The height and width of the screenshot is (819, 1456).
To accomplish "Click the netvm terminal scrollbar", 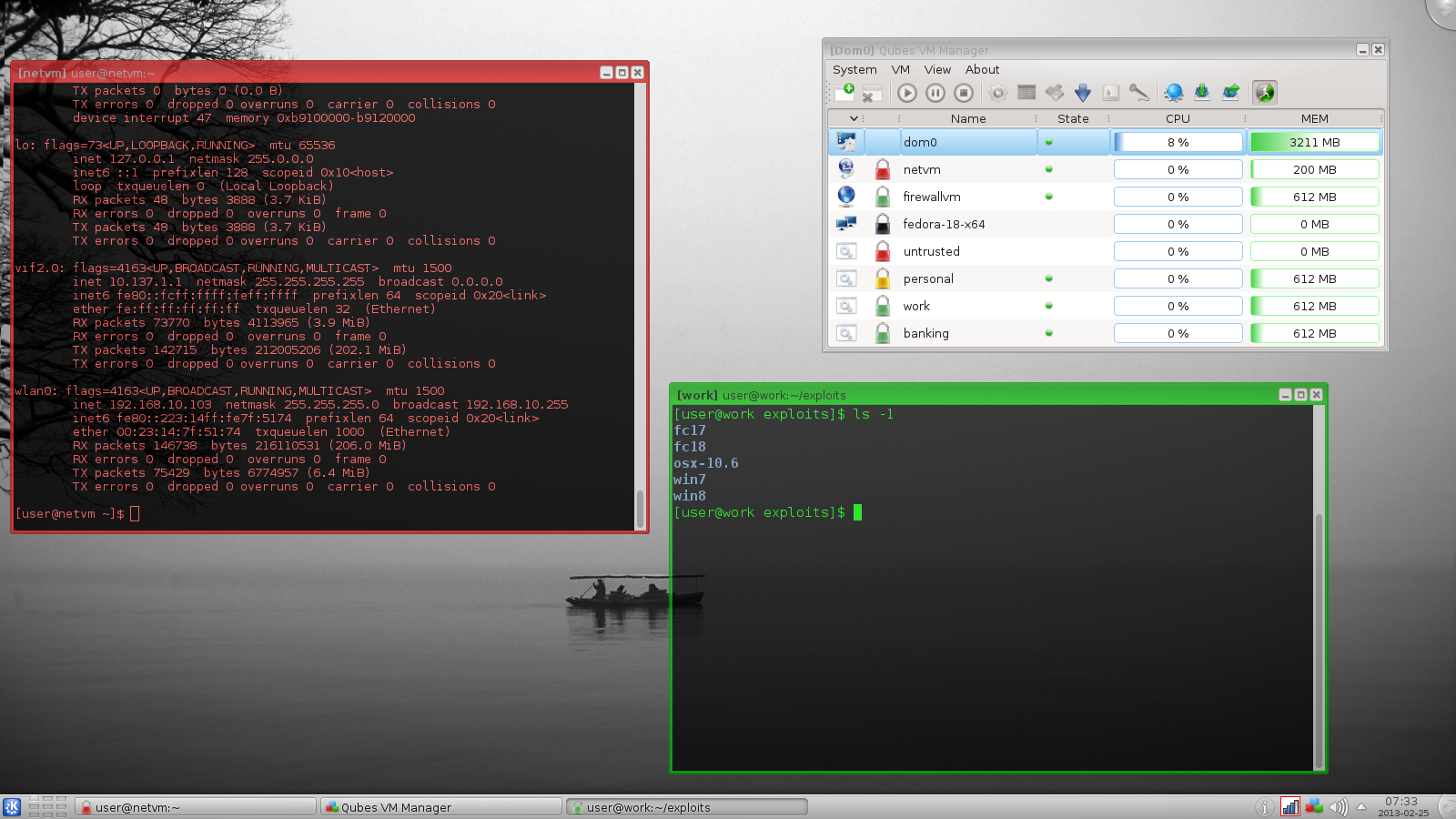I will (x=640, y=508).
